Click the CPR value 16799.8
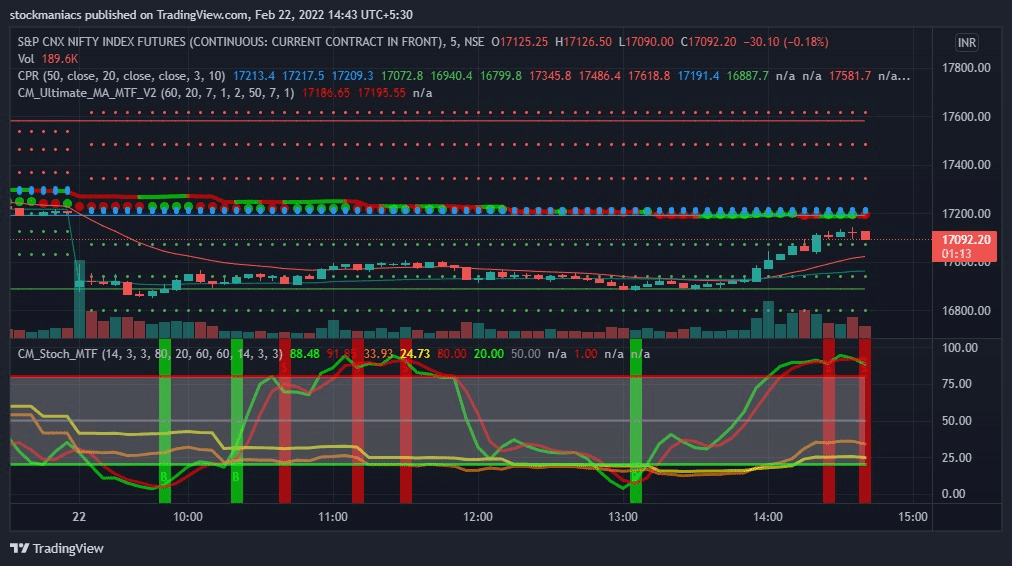Viewport: 1012px width, 566px height. 500,76
